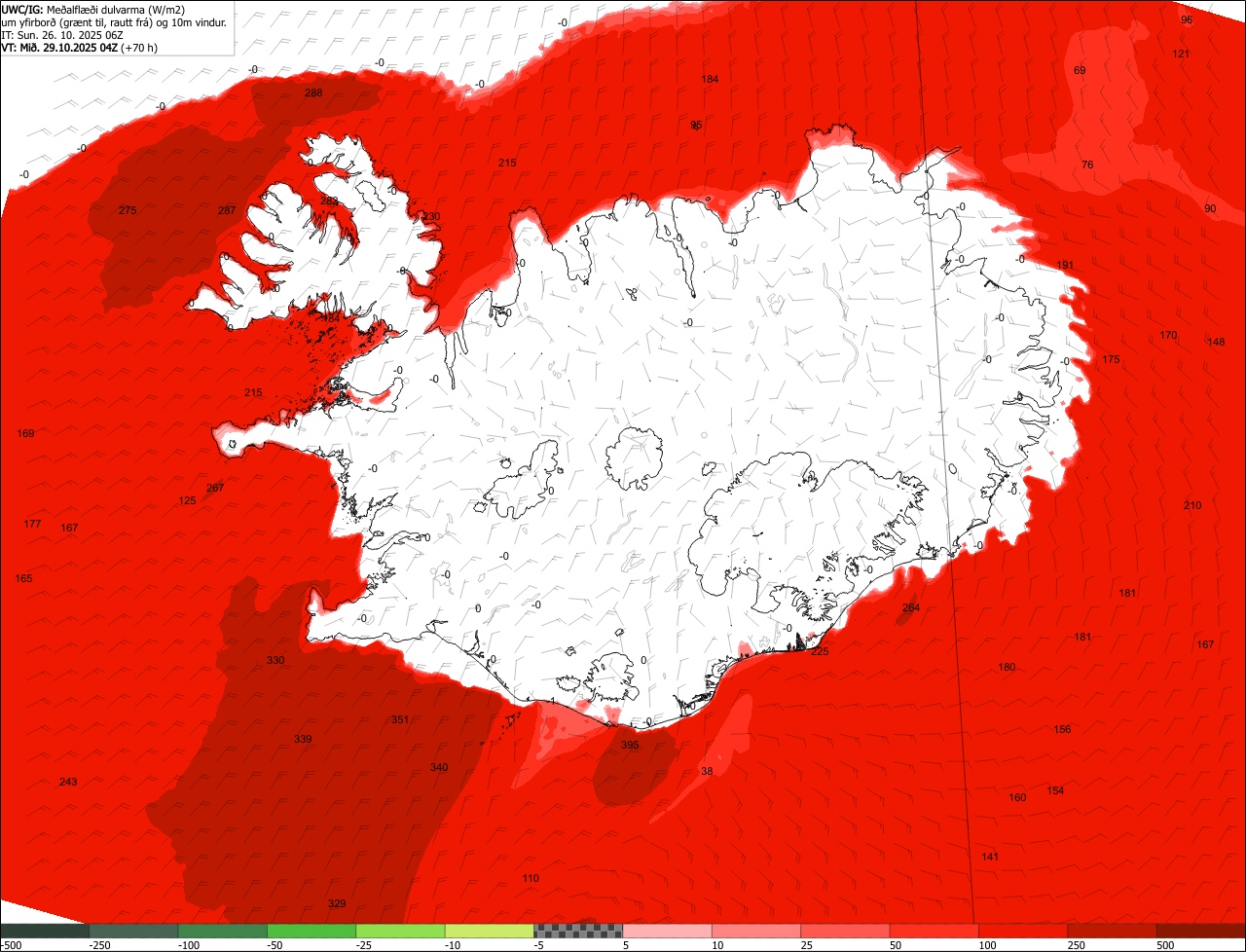The image size is (1246, 952).
Task: Click the map value 38
Action: coord(707,772)
